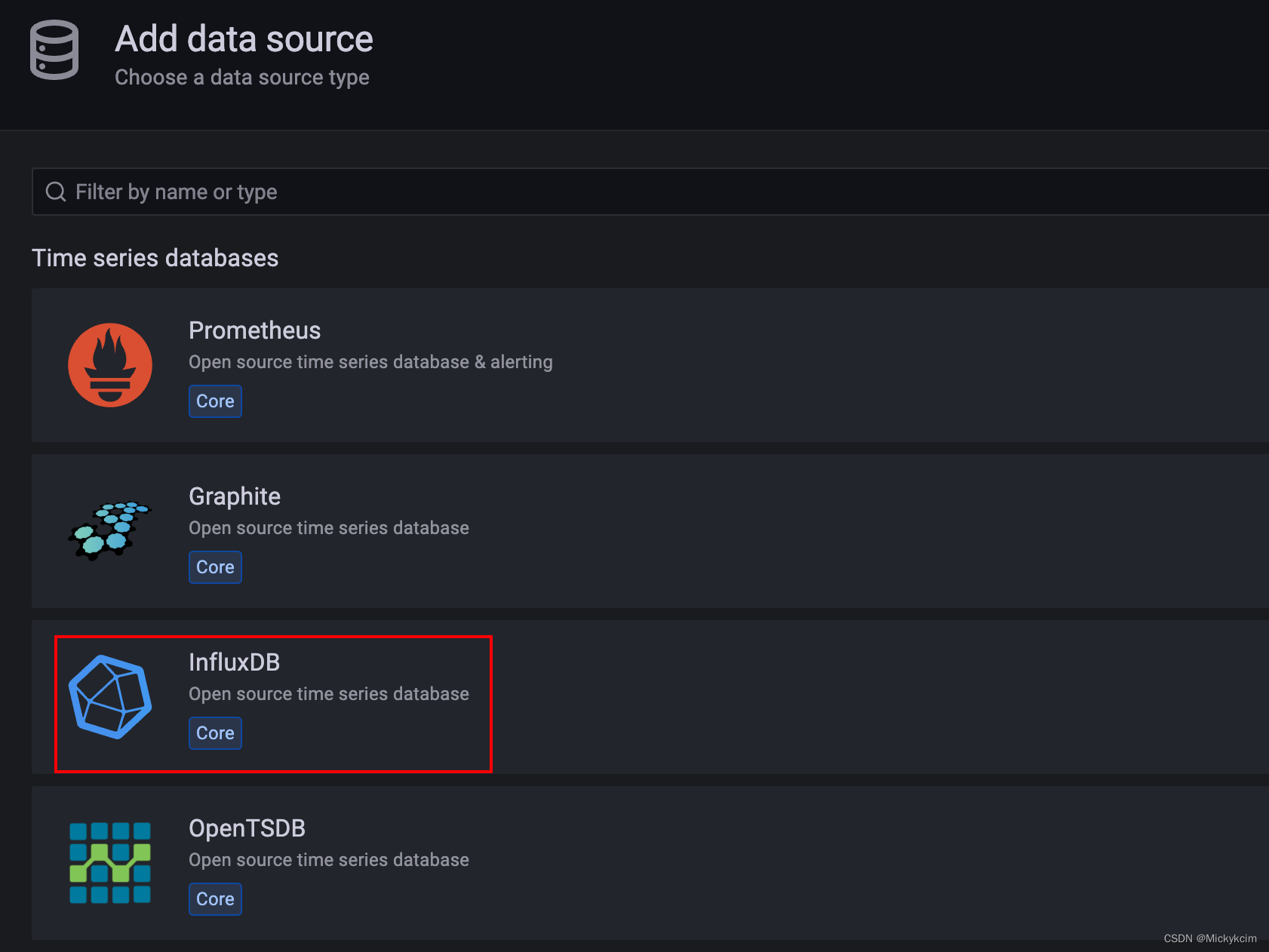This screenshot has width=1269, height=952.
Task: Click OpenTSDB's 'Open source time series database' description
Action: (x=329, y=860)
